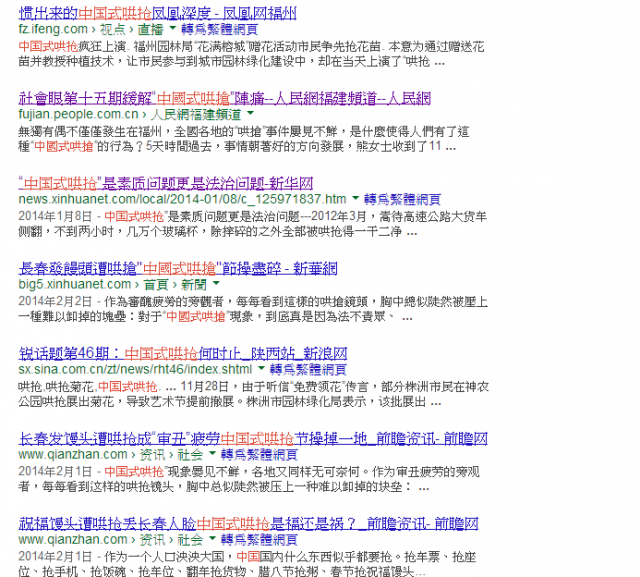The width and height of the screenshot is (640, 577).
Task: Click the fz.ifeng.com green URL breadcrumb
Action: click(x=91, y=29)
